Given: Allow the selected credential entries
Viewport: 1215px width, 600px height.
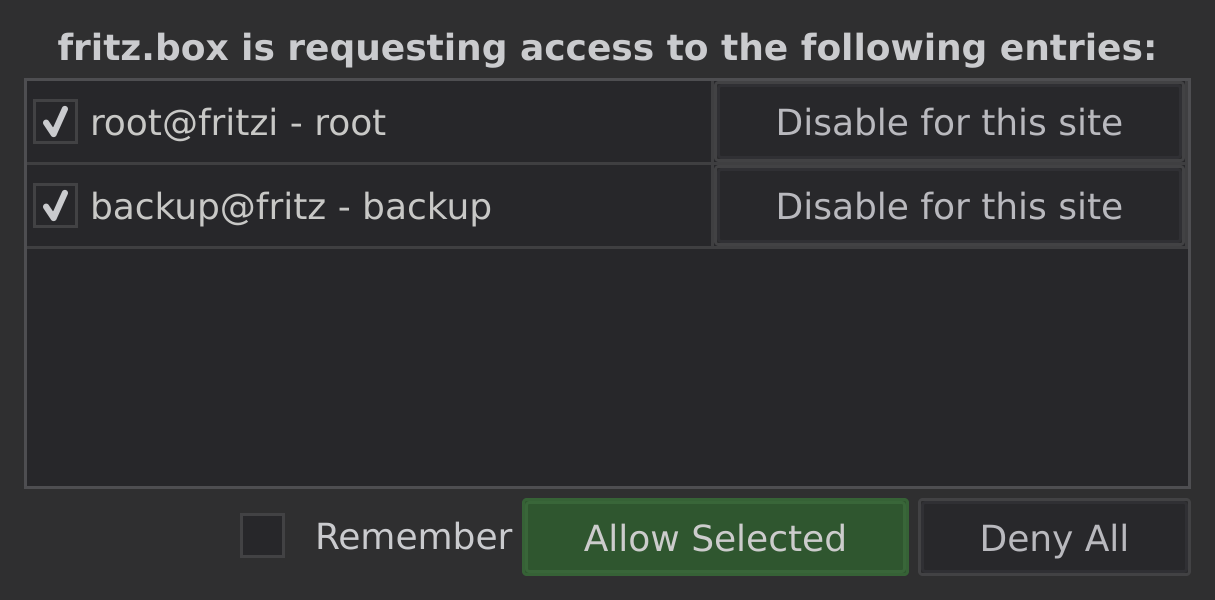Looking at the screenshot, I should click(x=715, y=537).
